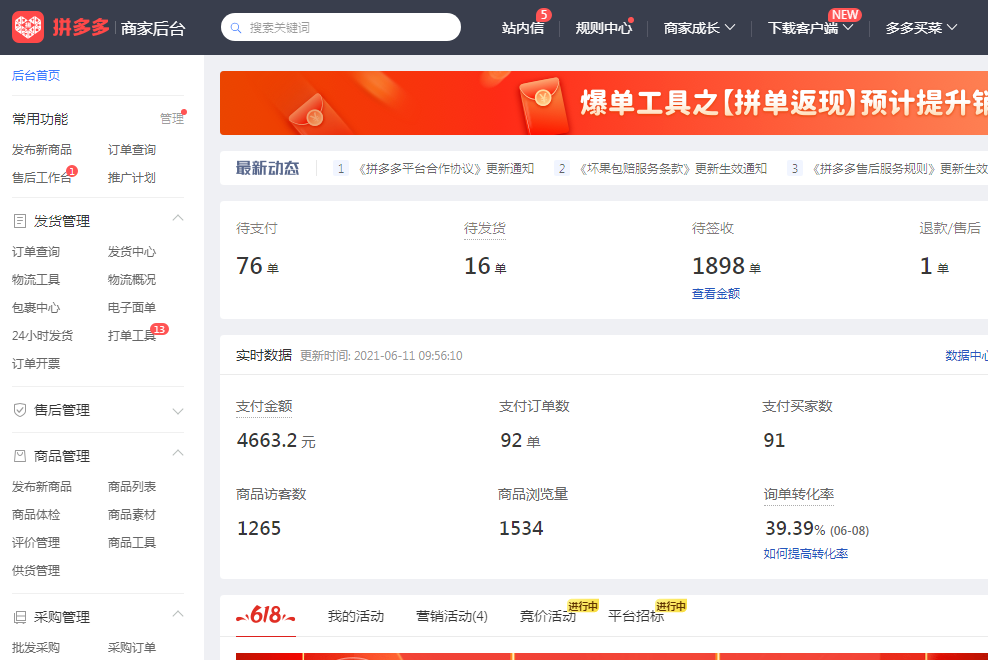Viewport: 988px width, 660px height.
Task: Switch to 竞价活动 tab
Action: point(548,616)
